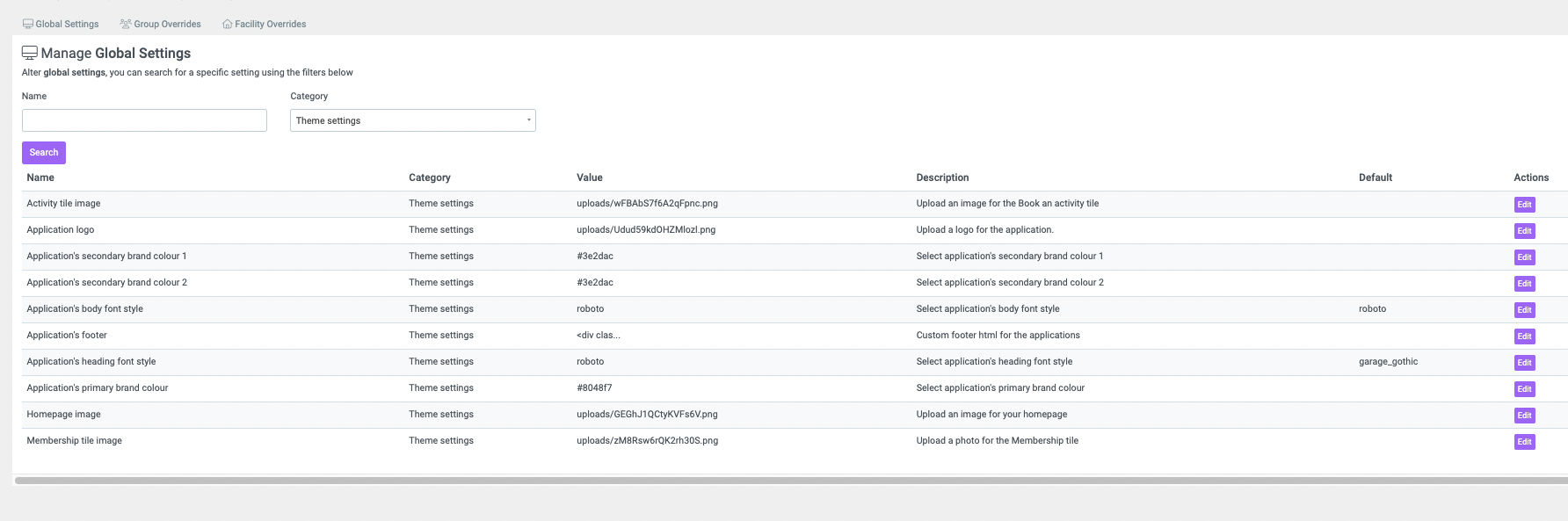Click the '<div clas...' footer value
The width and height of the screenshot is (1568, 521).
(599, 336)
